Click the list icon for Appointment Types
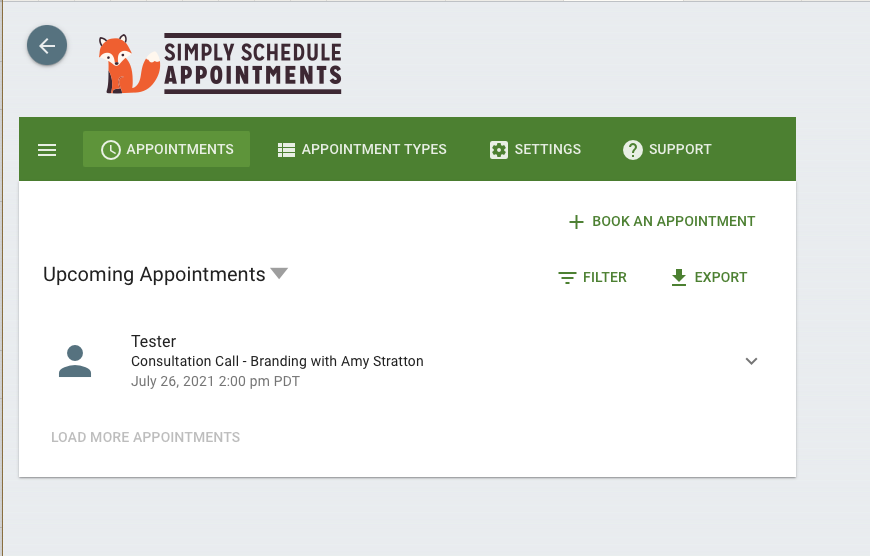870x556 pixels. [x=286, y=150]
